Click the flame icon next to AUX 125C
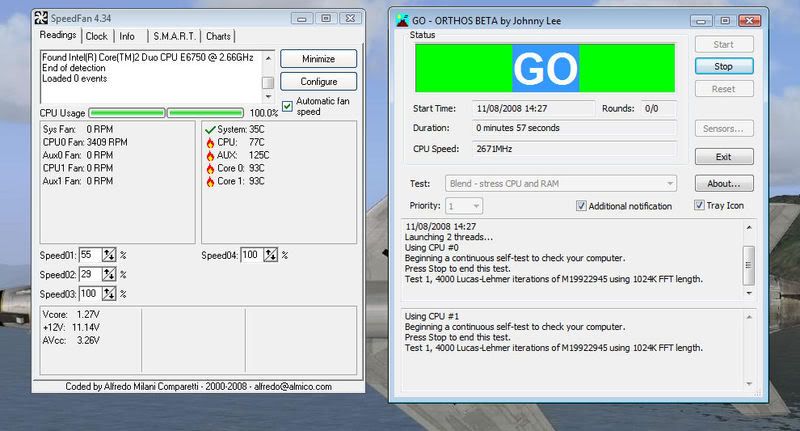Image resolution: width=800 pixels, height=431 pixels. 210,155
